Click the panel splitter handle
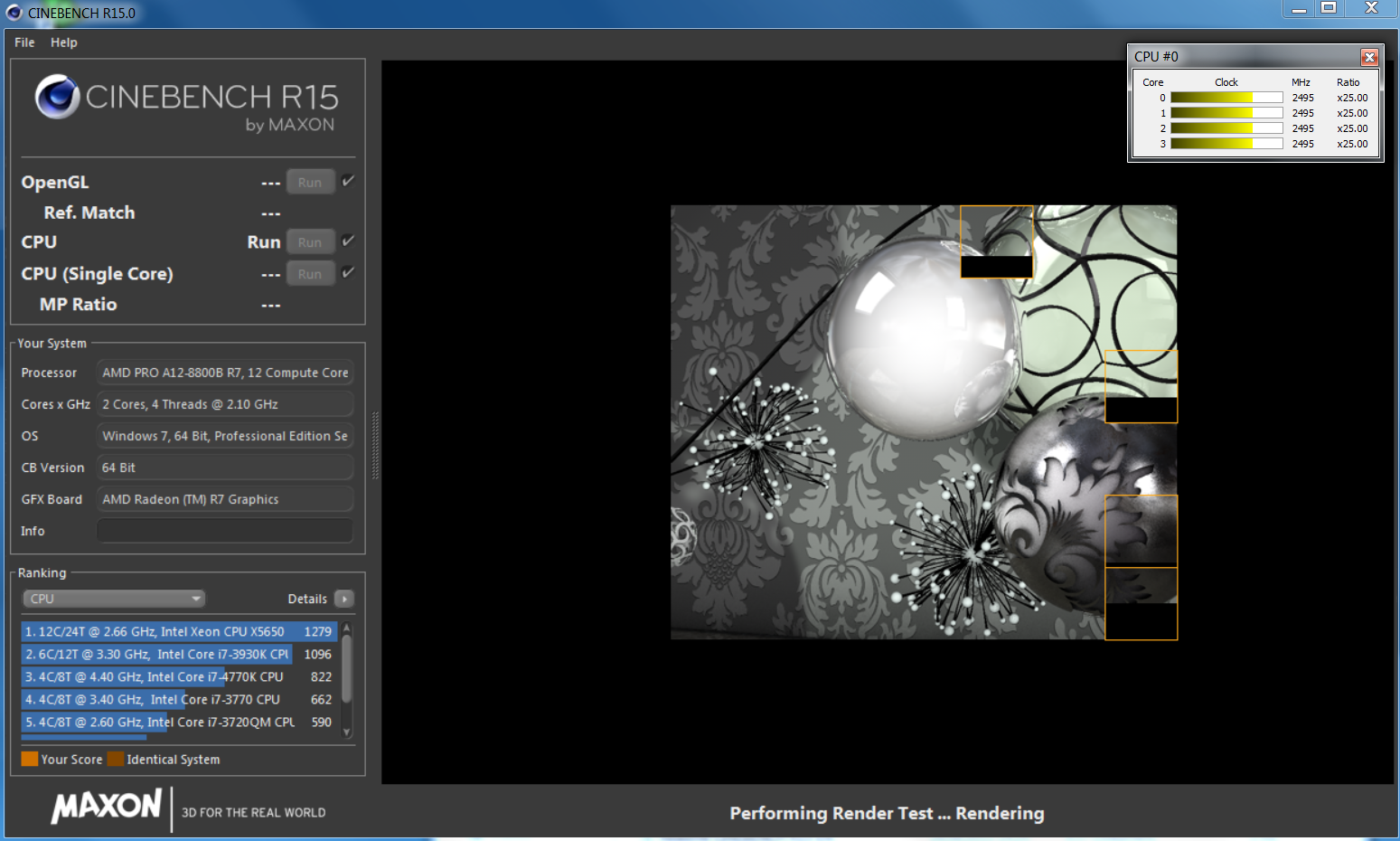 375,445
